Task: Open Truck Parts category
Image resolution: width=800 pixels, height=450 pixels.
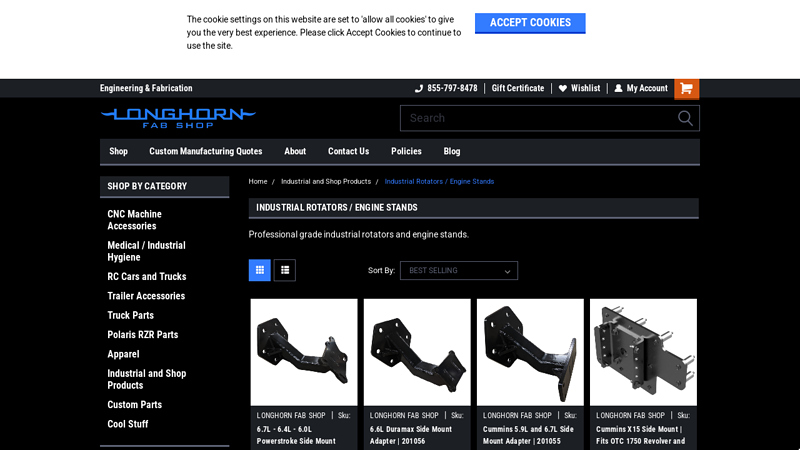Action: pos(131,315)
